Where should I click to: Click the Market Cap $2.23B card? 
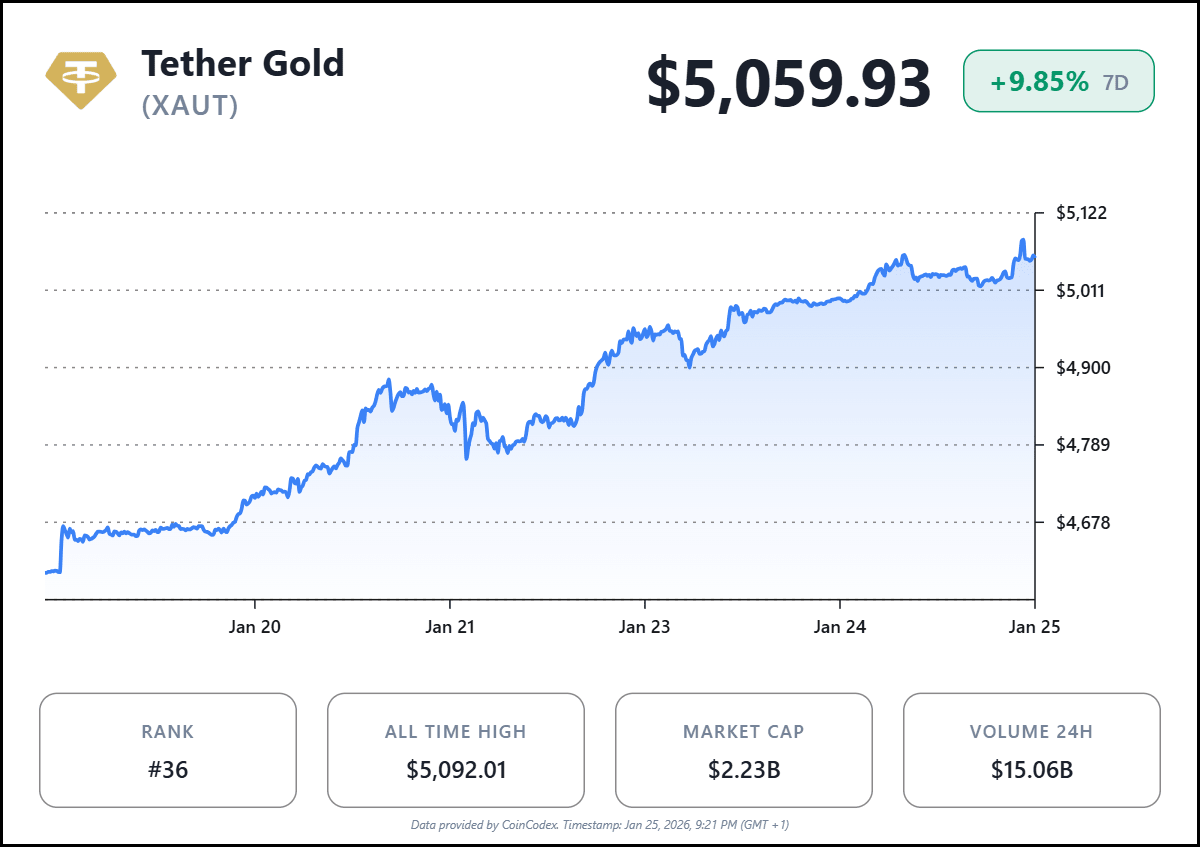[744, 750]
